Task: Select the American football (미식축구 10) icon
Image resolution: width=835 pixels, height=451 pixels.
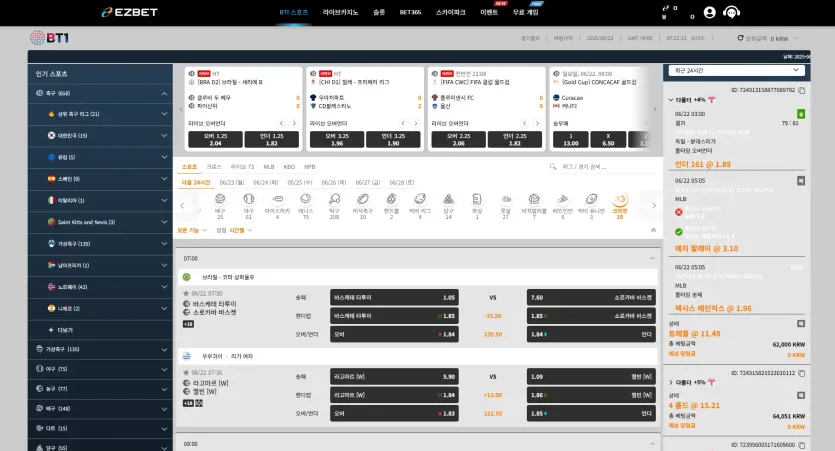Action: point(363,199)
